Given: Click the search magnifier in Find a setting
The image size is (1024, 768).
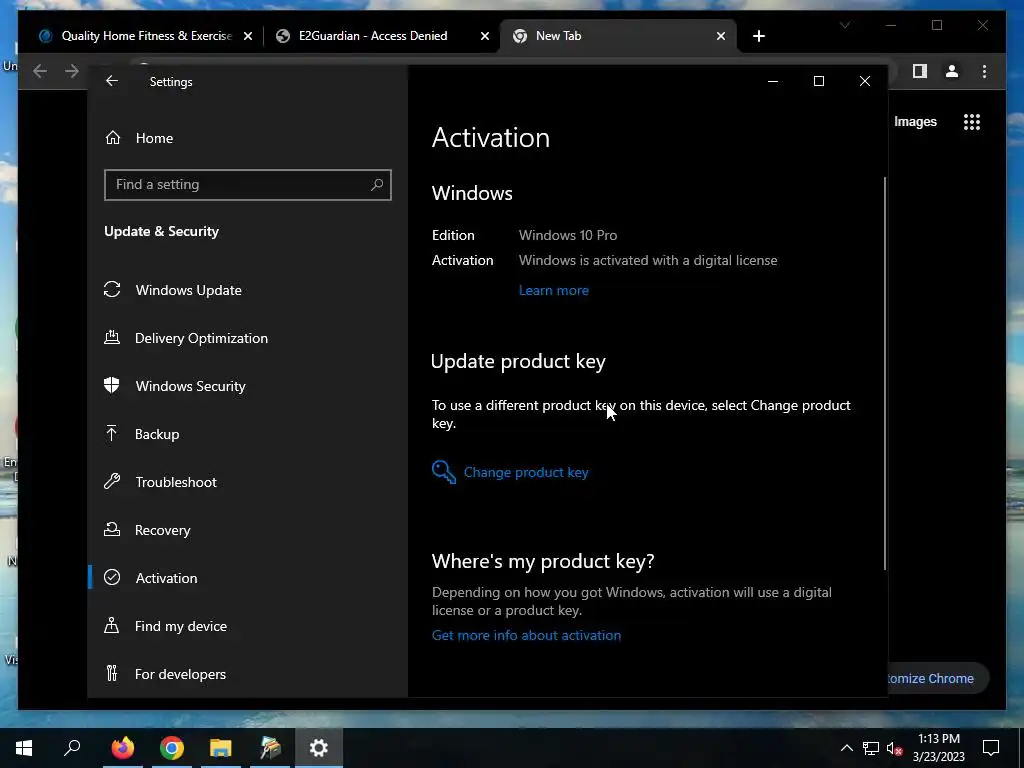Looking at the screenshot, I should pyautogui.click(x=377, y=185).
